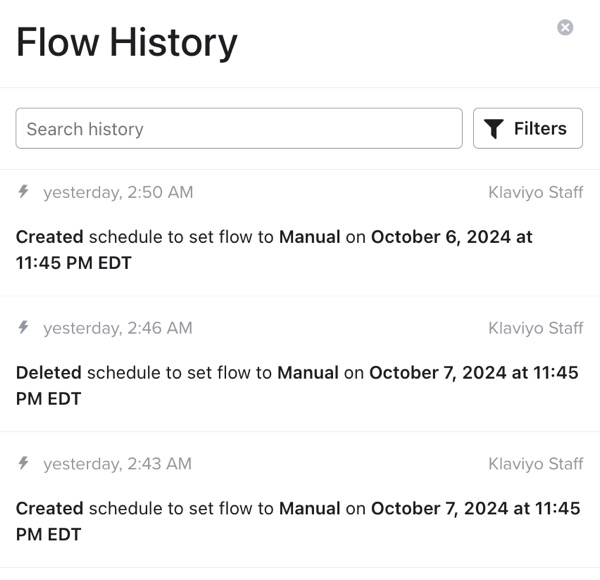Open the Filters button

coord(527,129)
